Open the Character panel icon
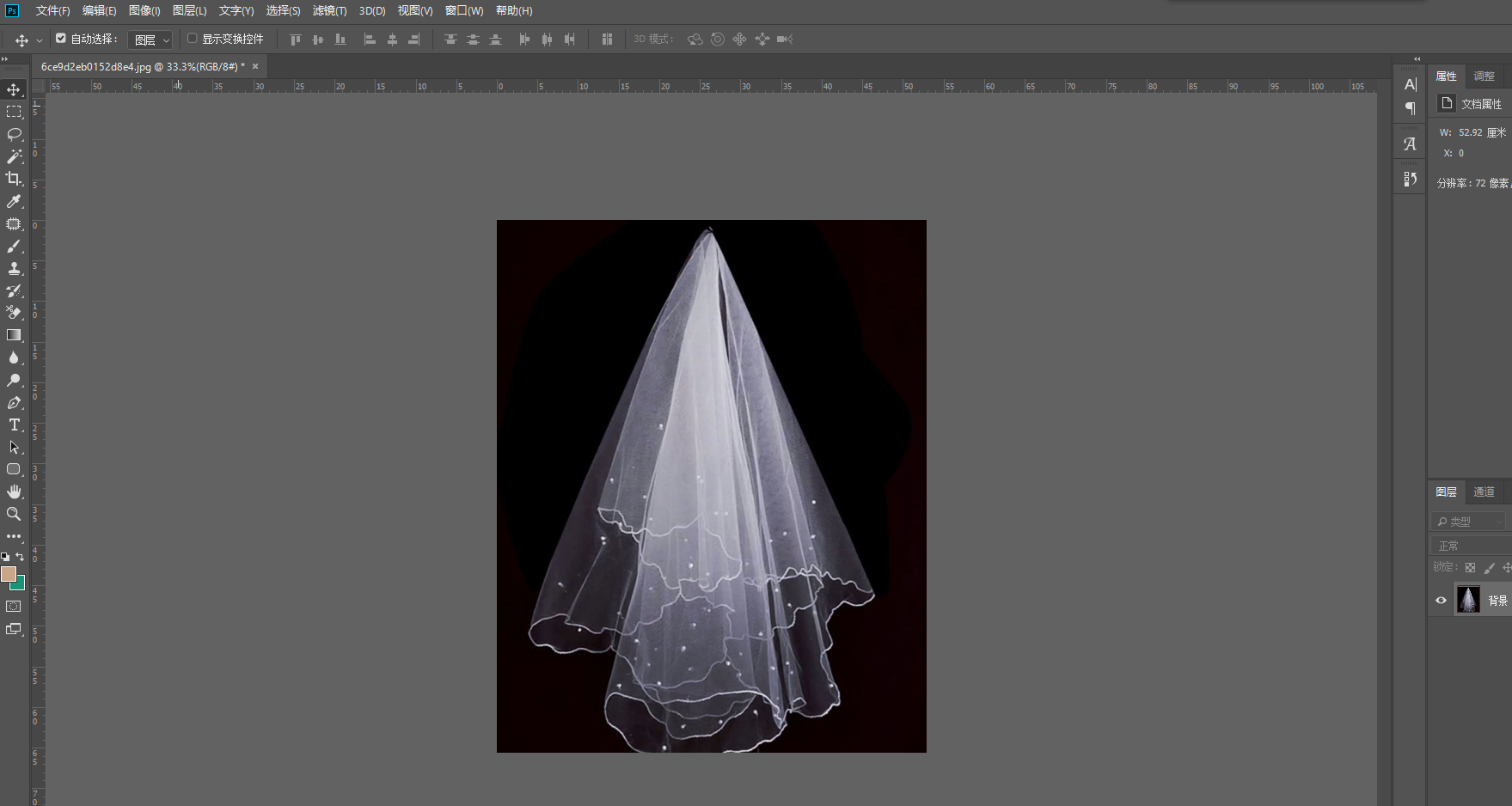Screen dimensions: 1512x806 (1410, 84)
